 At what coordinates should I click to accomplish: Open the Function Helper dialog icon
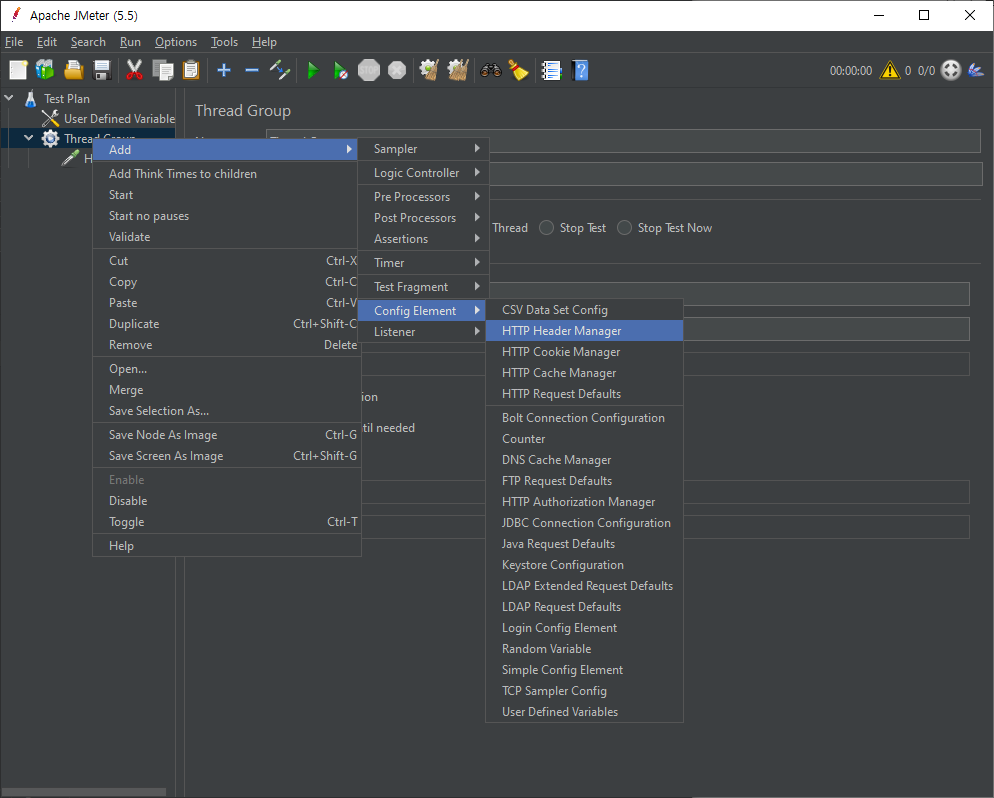[x=551, y=70]
